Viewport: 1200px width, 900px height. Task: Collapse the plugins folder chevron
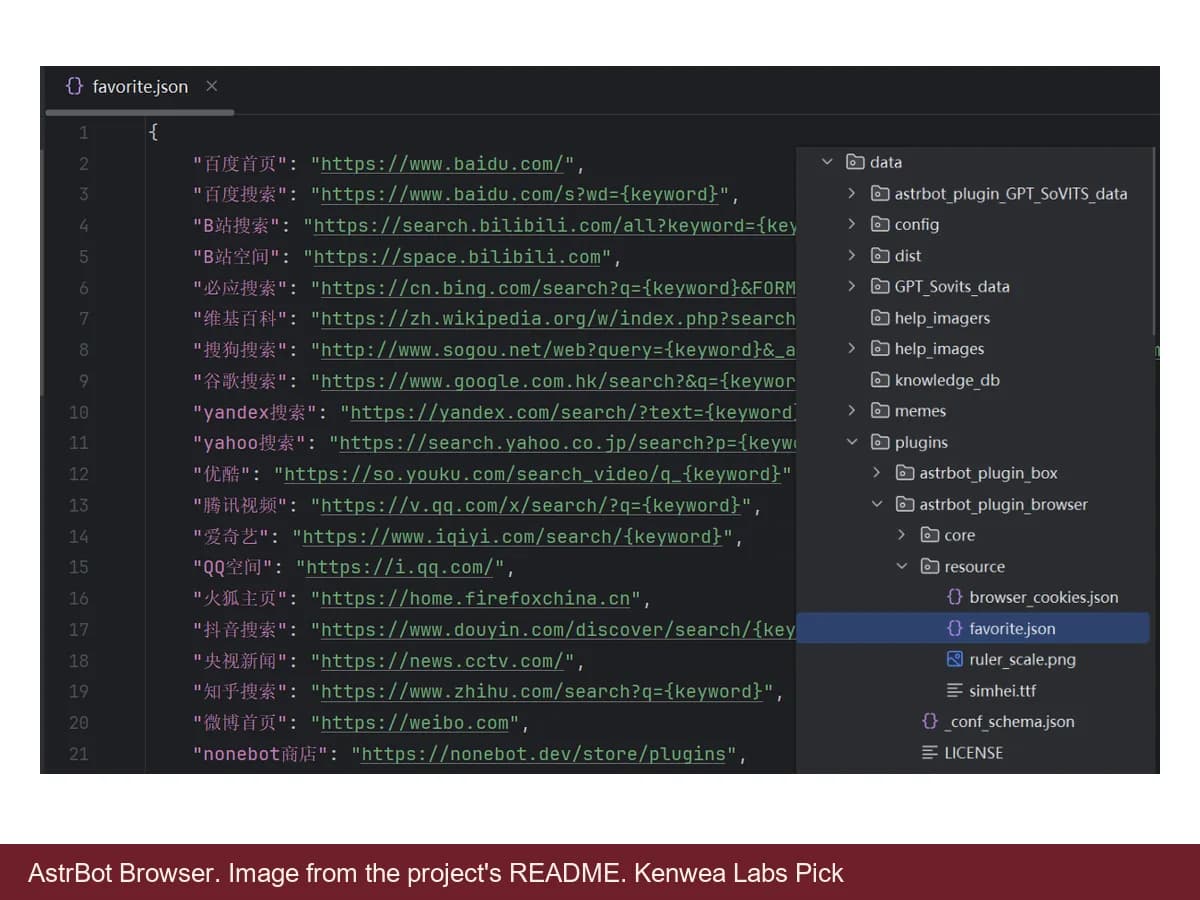(851, 441)
